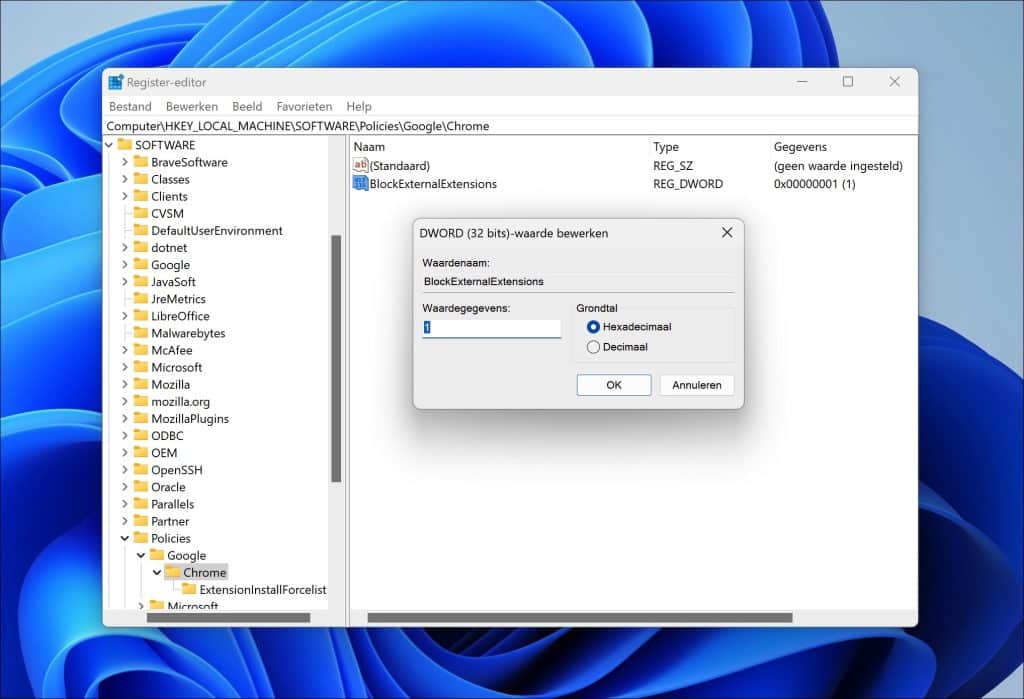Open the Help menu
The width and height of the screenshot is (1024, 699).
[x=359, y=106]
